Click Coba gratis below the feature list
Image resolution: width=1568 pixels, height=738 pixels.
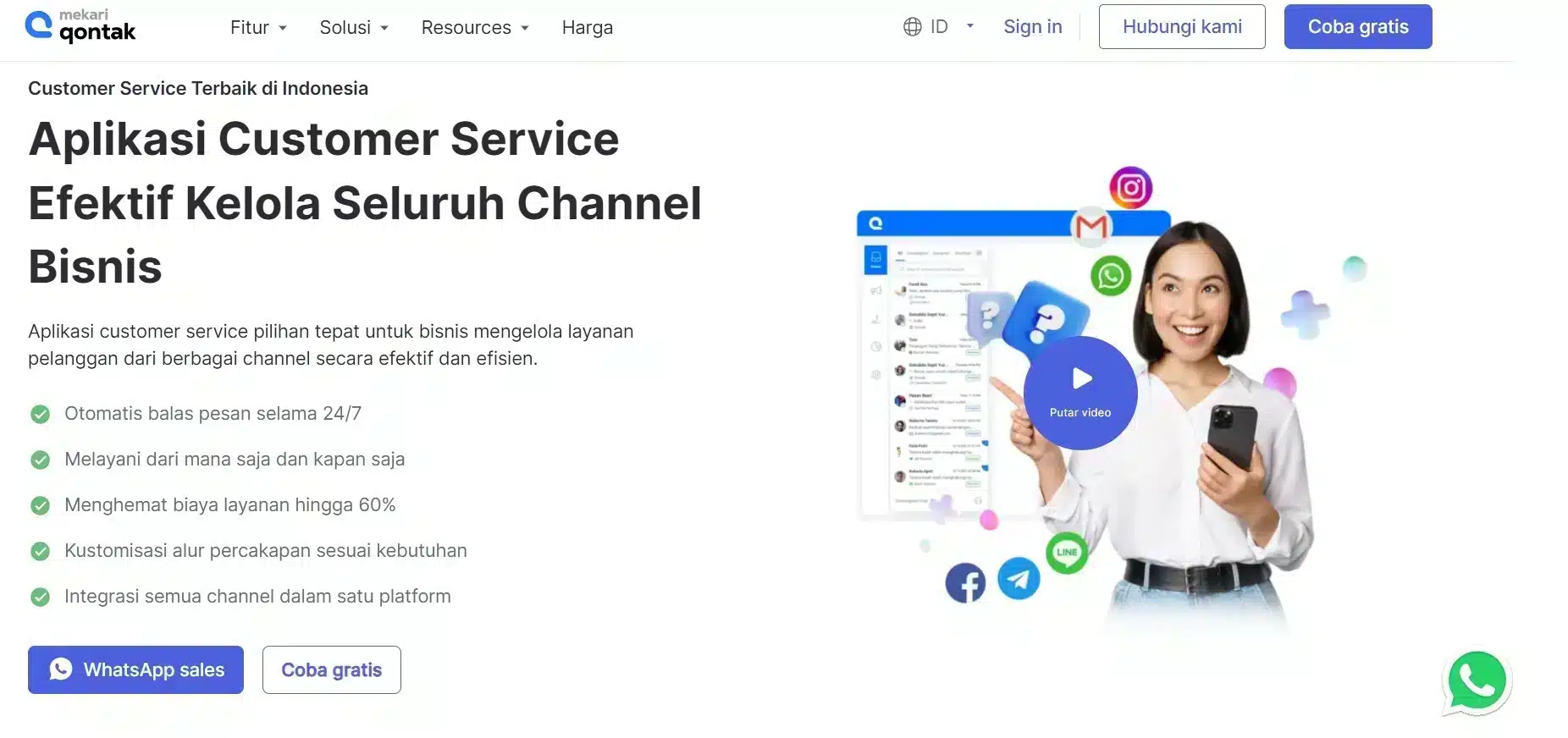tap(331, 669)
